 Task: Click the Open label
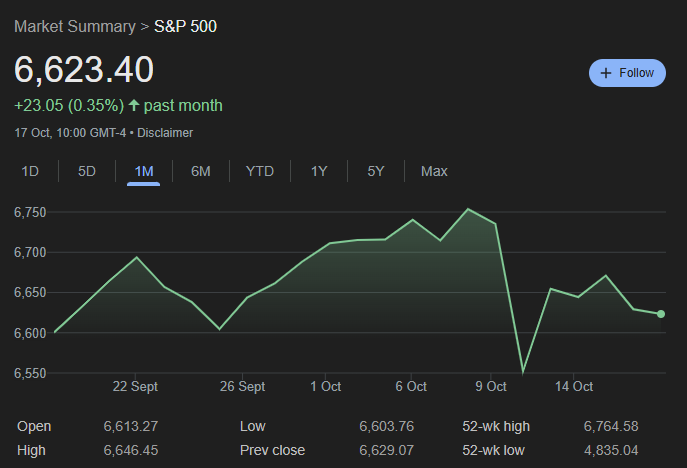(34, 427)
